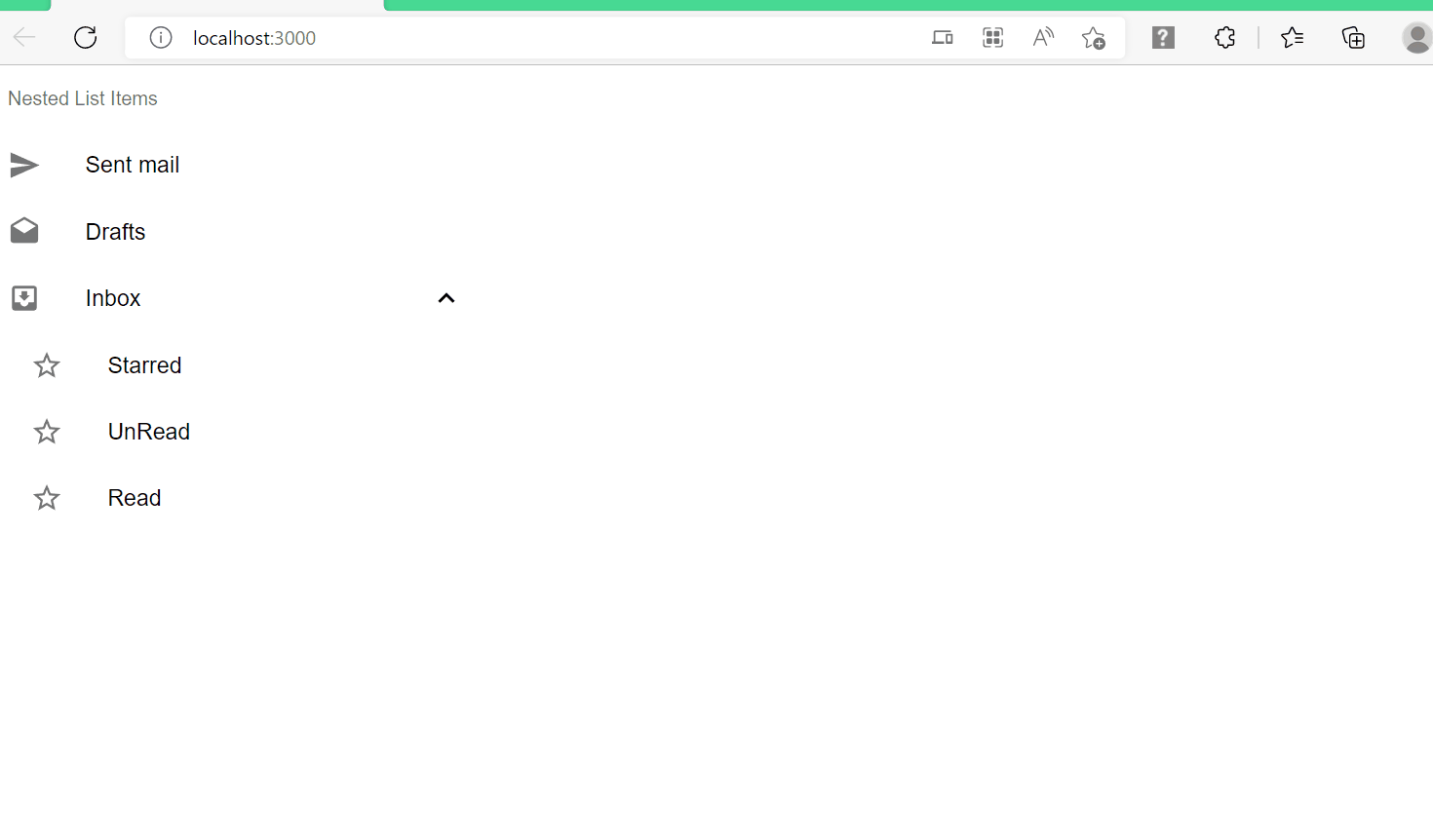Select the Read nested item
The height and width of the screenshot is (840, 1433).
tap(236, 498)
